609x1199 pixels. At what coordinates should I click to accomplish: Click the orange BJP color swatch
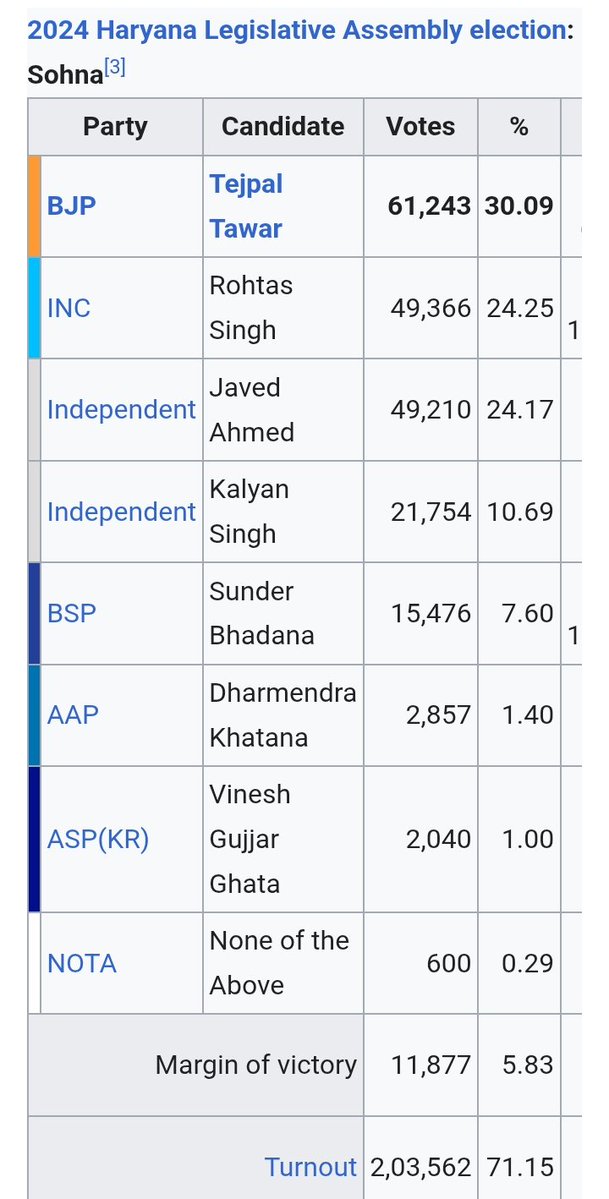tap(34, 206)
